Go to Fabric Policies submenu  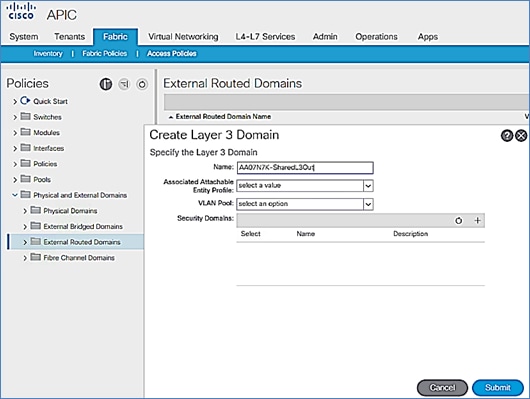[104, 53]
